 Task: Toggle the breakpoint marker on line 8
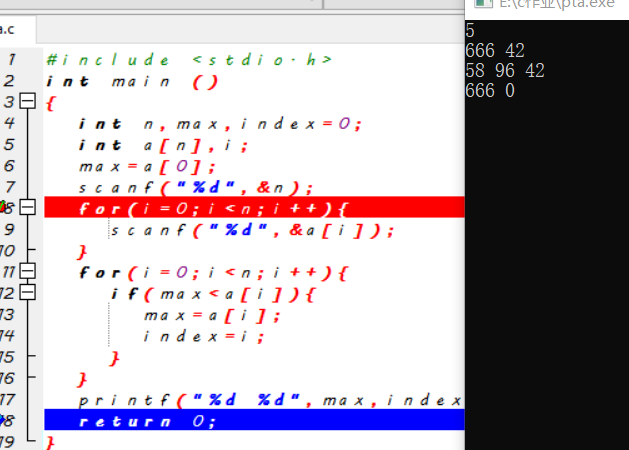pyautogui.click(x=2, y=207)
